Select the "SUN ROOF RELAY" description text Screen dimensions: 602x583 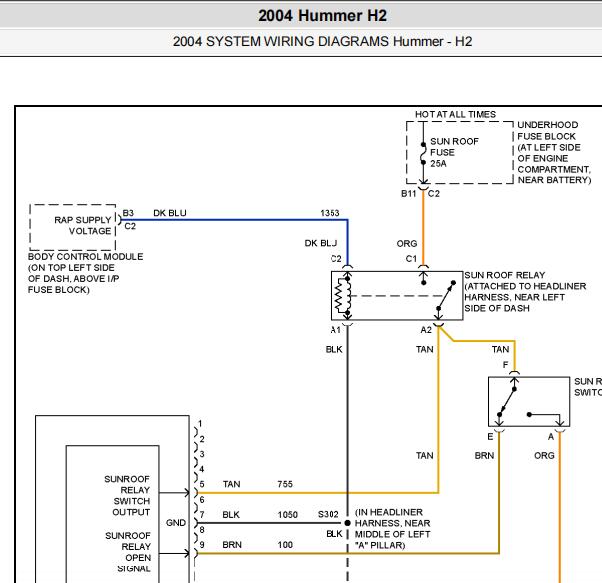click(x=525, y=292)
